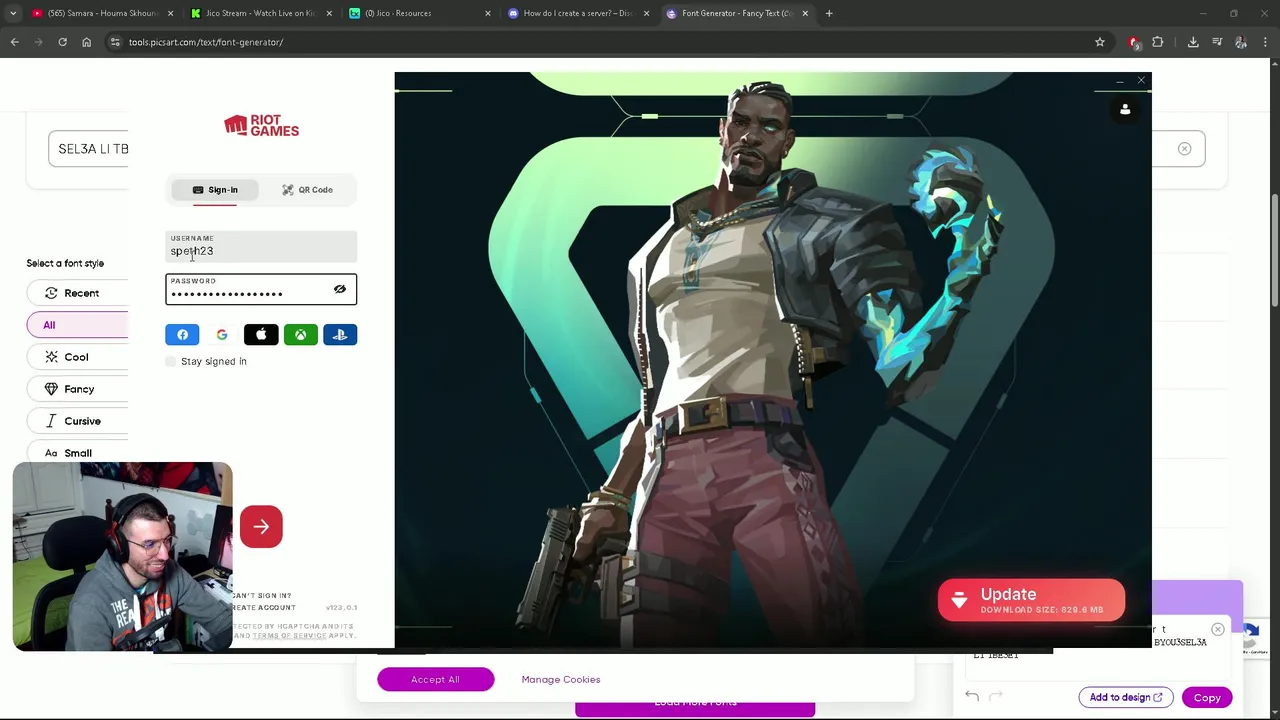This screenshot has height=720, width=1280.
Task: Redo the text edit arrow
Action: pos(996,696)
